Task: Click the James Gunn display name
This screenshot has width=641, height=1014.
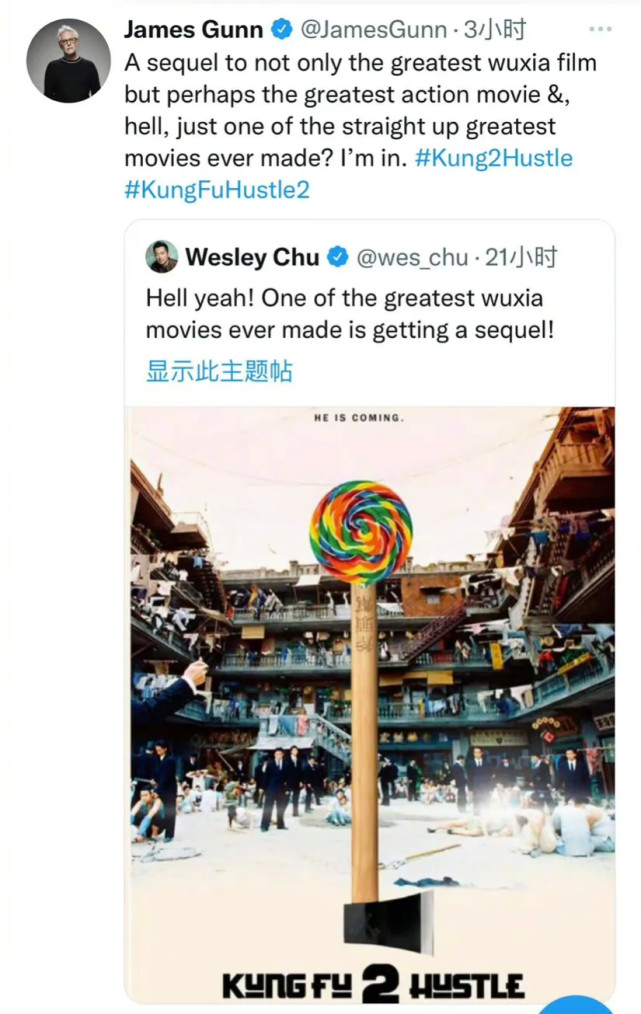Action: tap(193, 29)
